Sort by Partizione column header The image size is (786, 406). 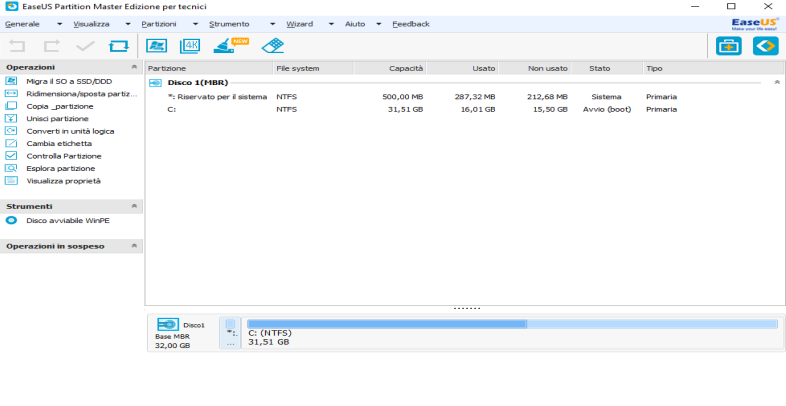[x=209, y=68]
